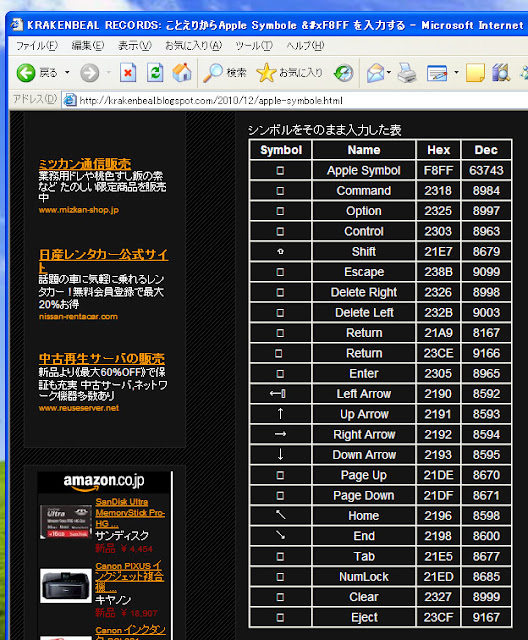Click the Forward arrow button
The image size is (528, 640).
pos(89,73)
